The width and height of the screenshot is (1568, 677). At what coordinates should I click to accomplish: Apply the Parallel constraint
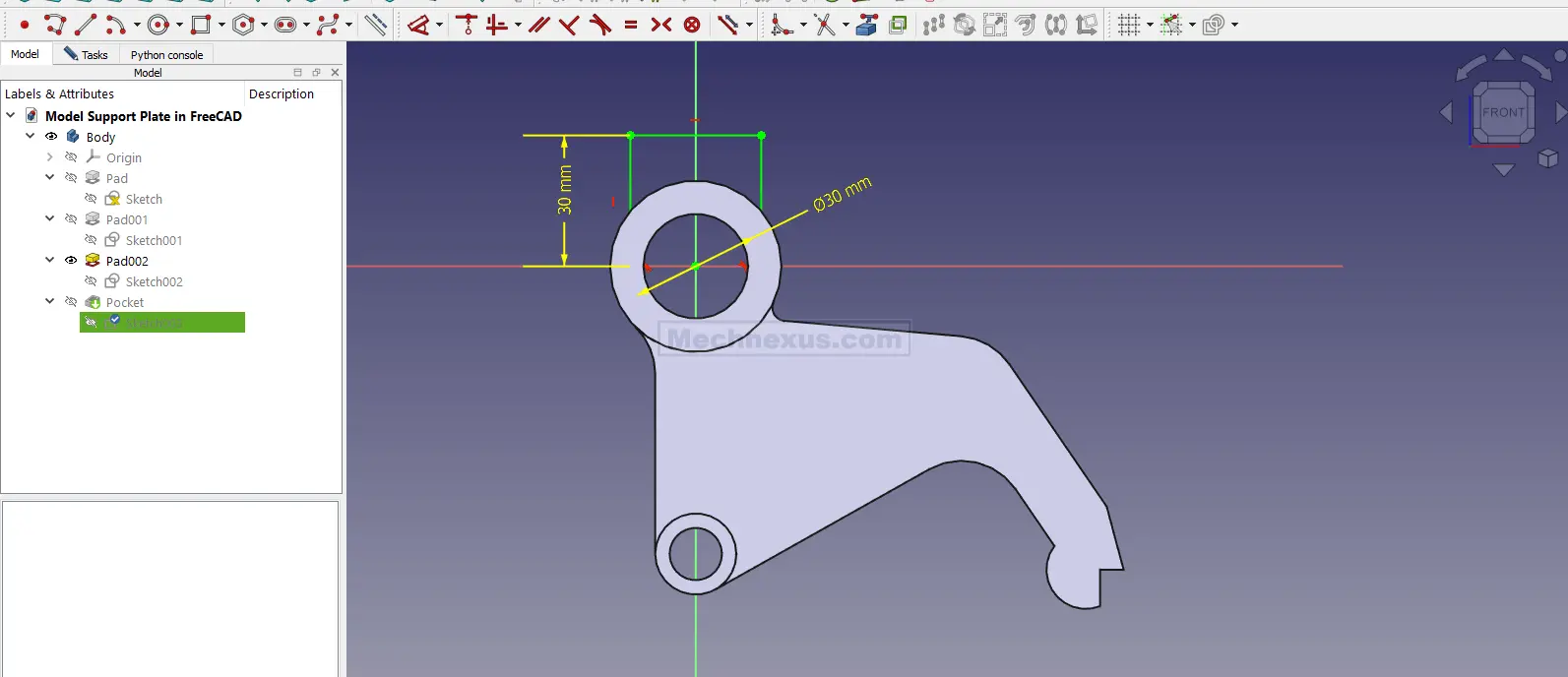538,25
